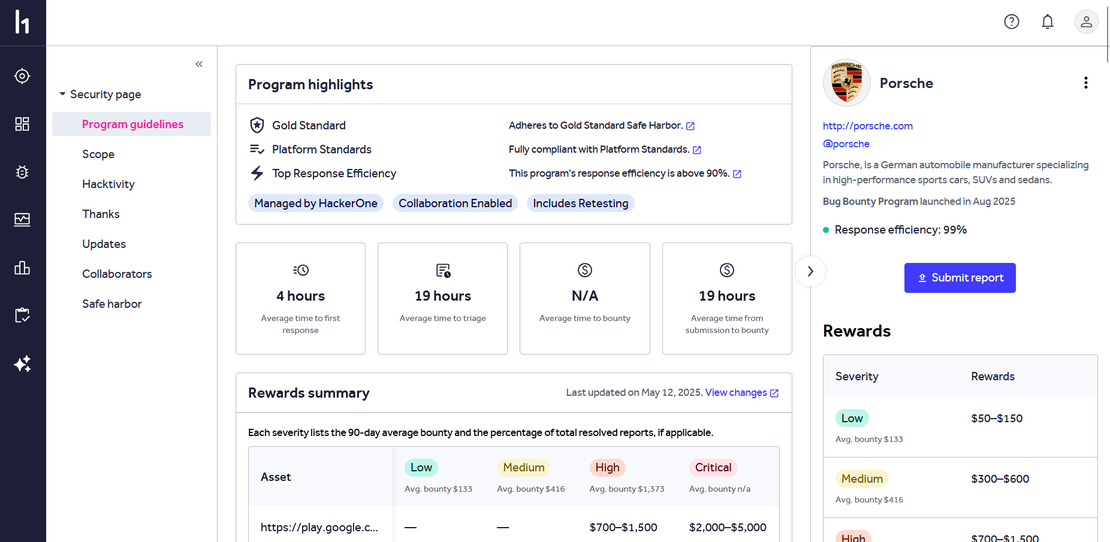
Task: Open the http://porsche.com link
Action: 867,126
